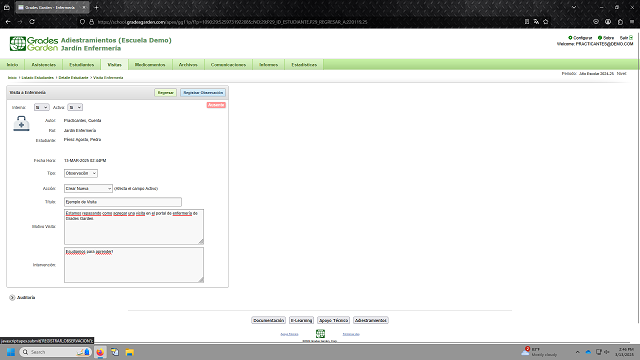Open the Acción dropdown set to Crear Nueva
This screenshot has height=360, width=640.
88,189
